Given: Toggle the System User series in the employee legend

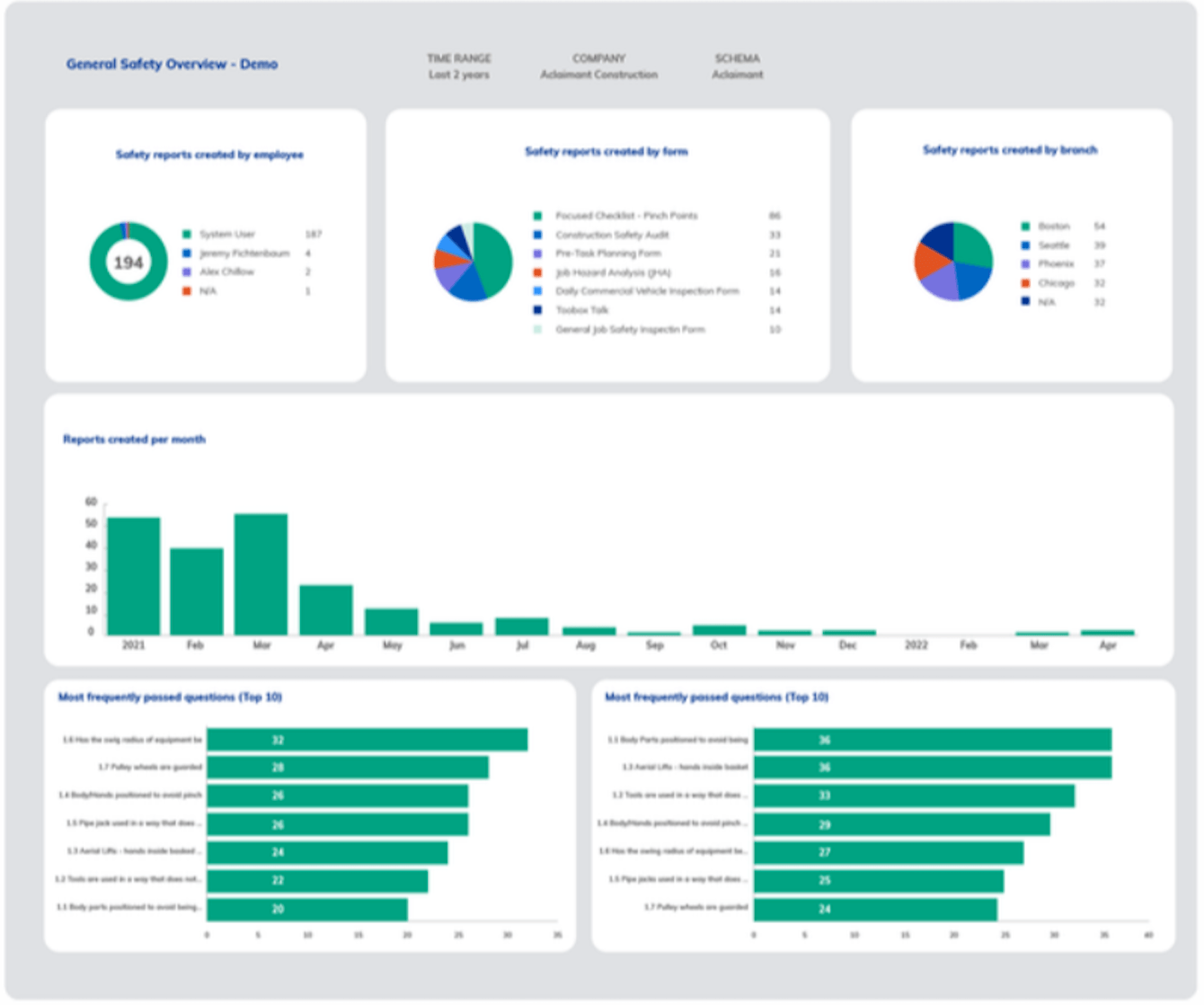Looking at the screenshot, I should click(187, 234).
